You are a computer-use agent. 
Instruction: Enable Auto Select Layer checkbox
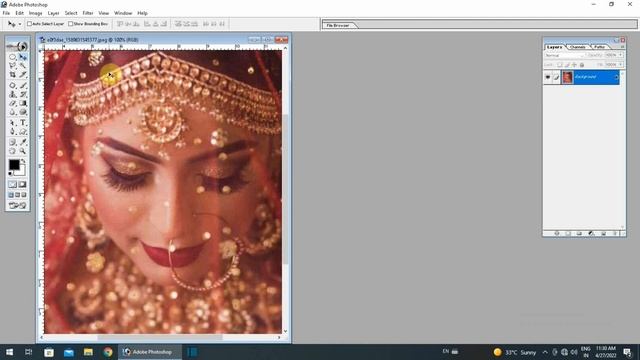[x=29, y=24]
